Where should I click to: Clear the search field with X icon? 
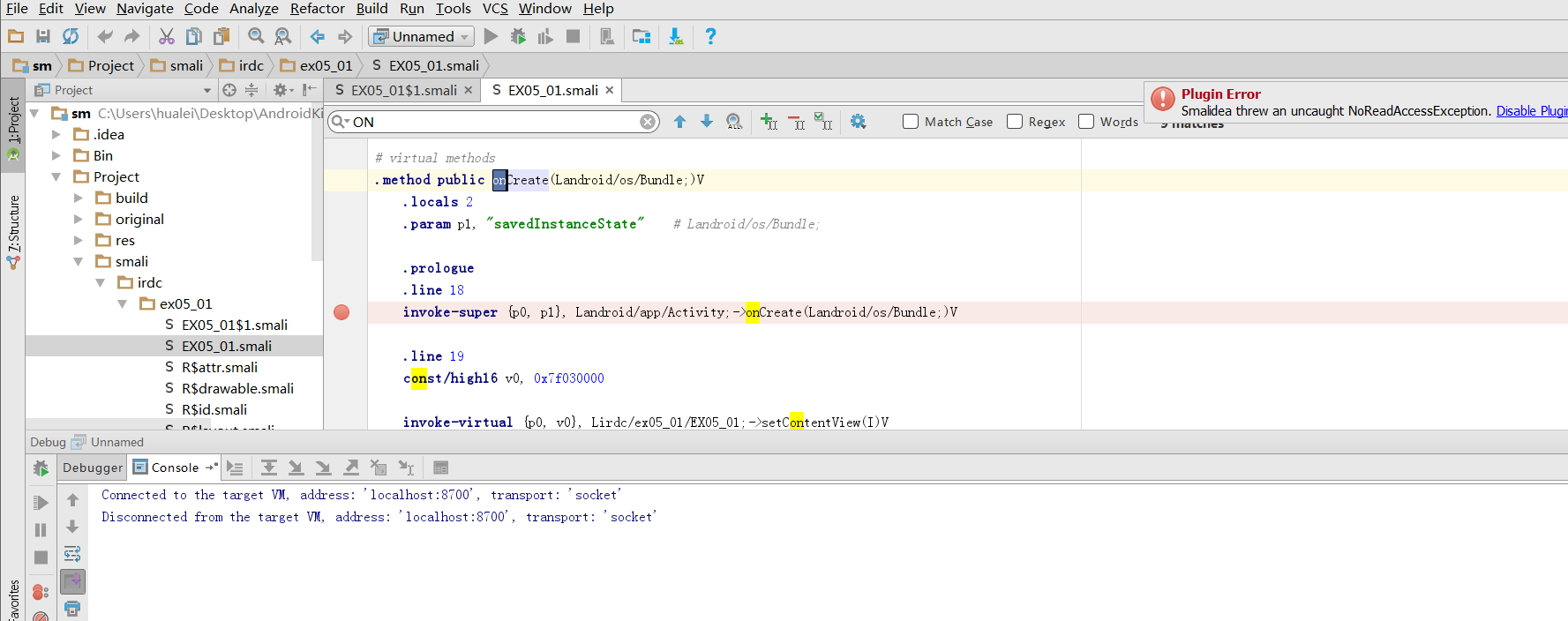648,122
